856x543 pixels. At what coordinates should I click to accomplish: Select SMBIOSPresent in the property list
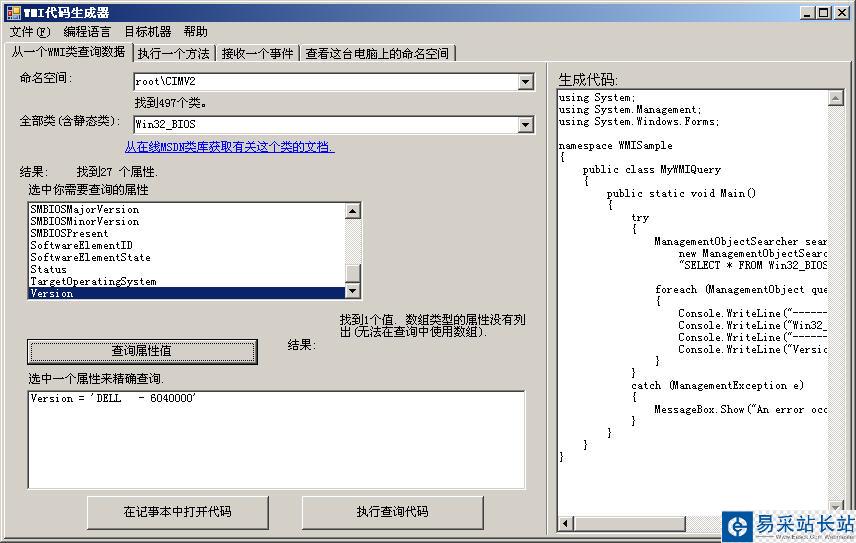187,234
